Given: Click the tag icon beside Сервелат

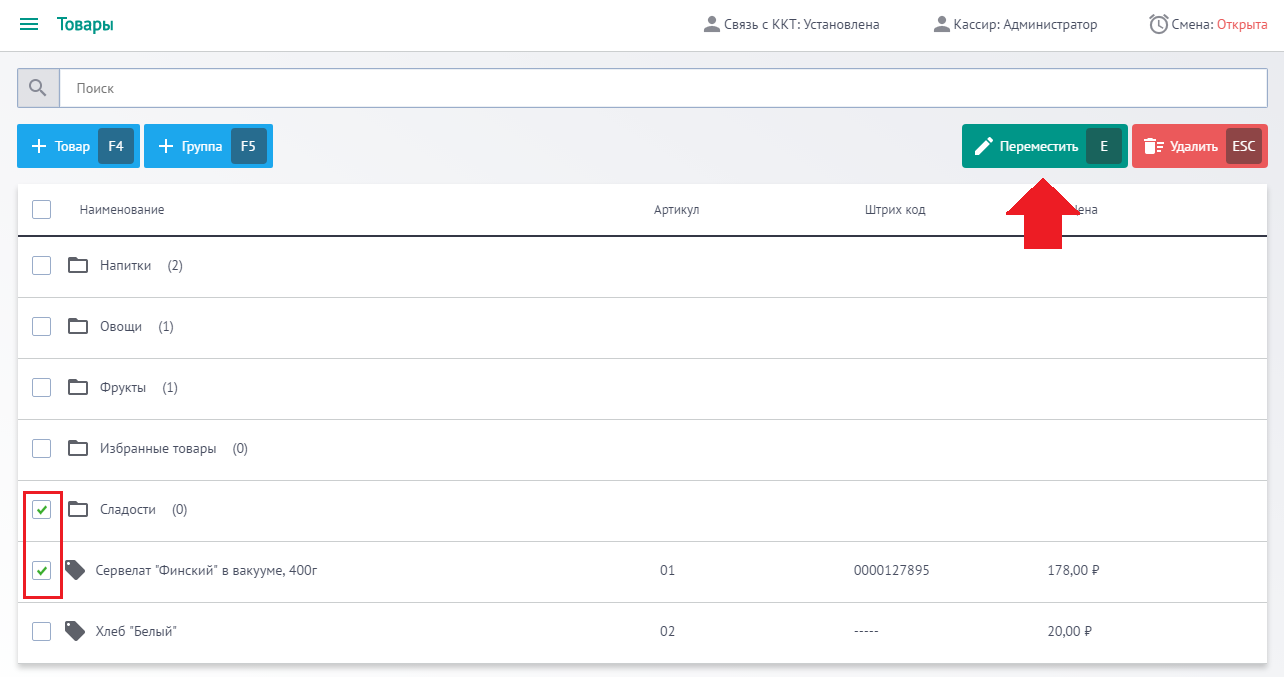Looking at the screenshot, I should pos(75,570).
